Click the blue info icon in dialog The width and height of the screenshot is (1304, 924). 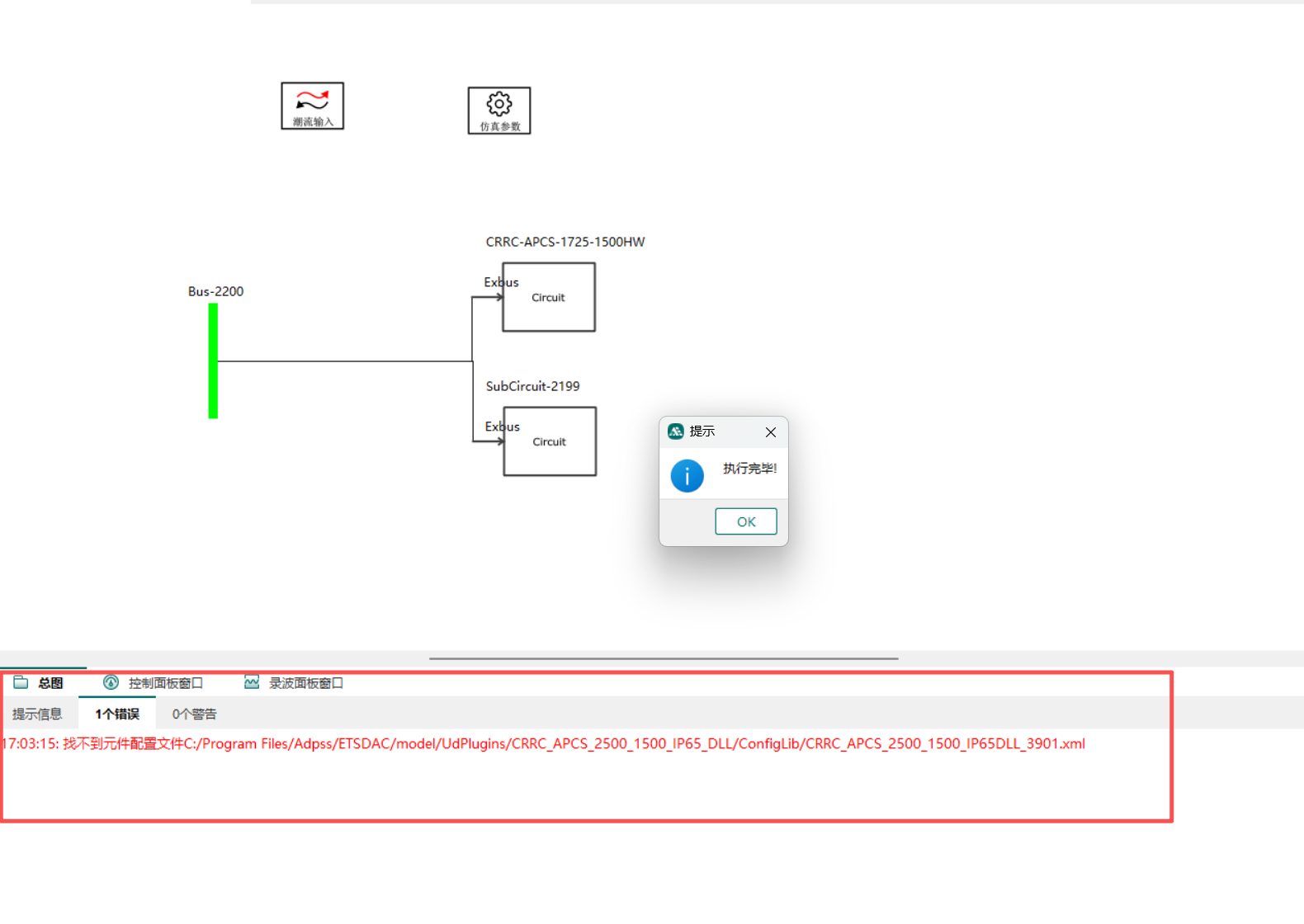[687, 476]
